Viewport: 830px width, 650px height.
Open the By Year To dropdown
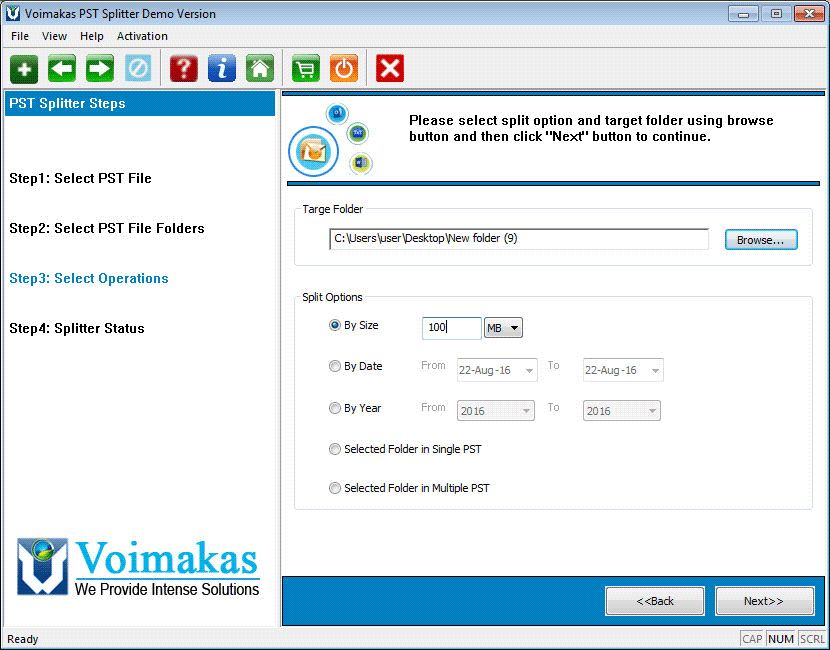(x=621, y=411)
